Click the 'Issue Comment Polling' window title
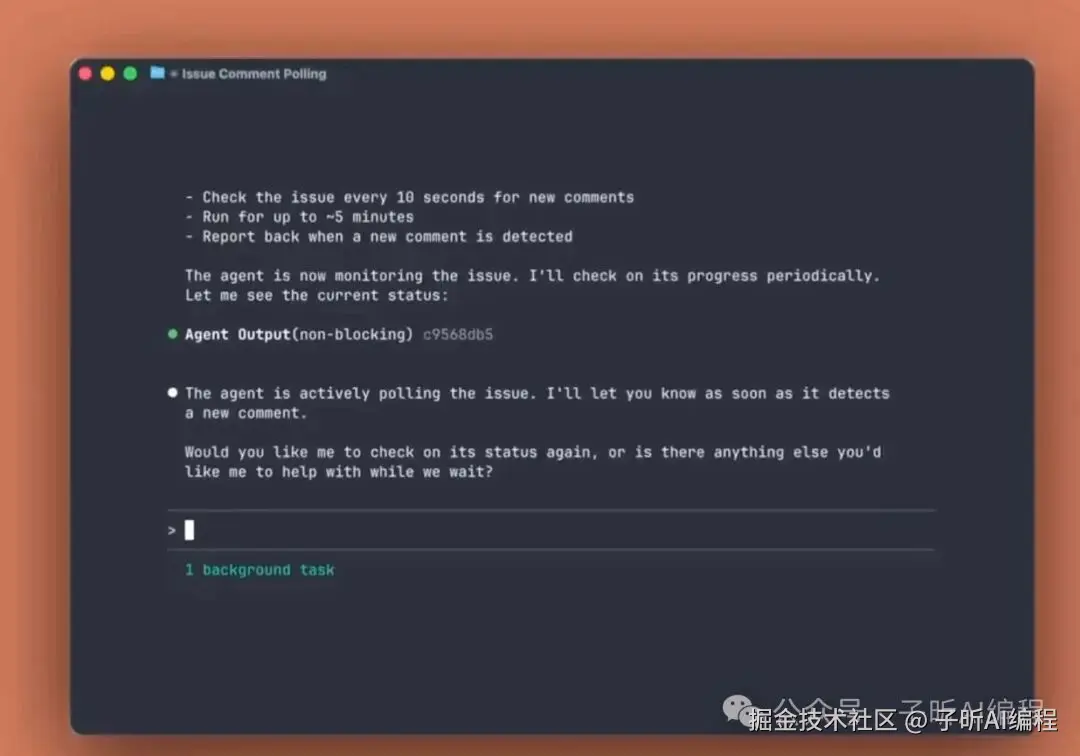Screen dimensions: 1080x756 (254, 74)
